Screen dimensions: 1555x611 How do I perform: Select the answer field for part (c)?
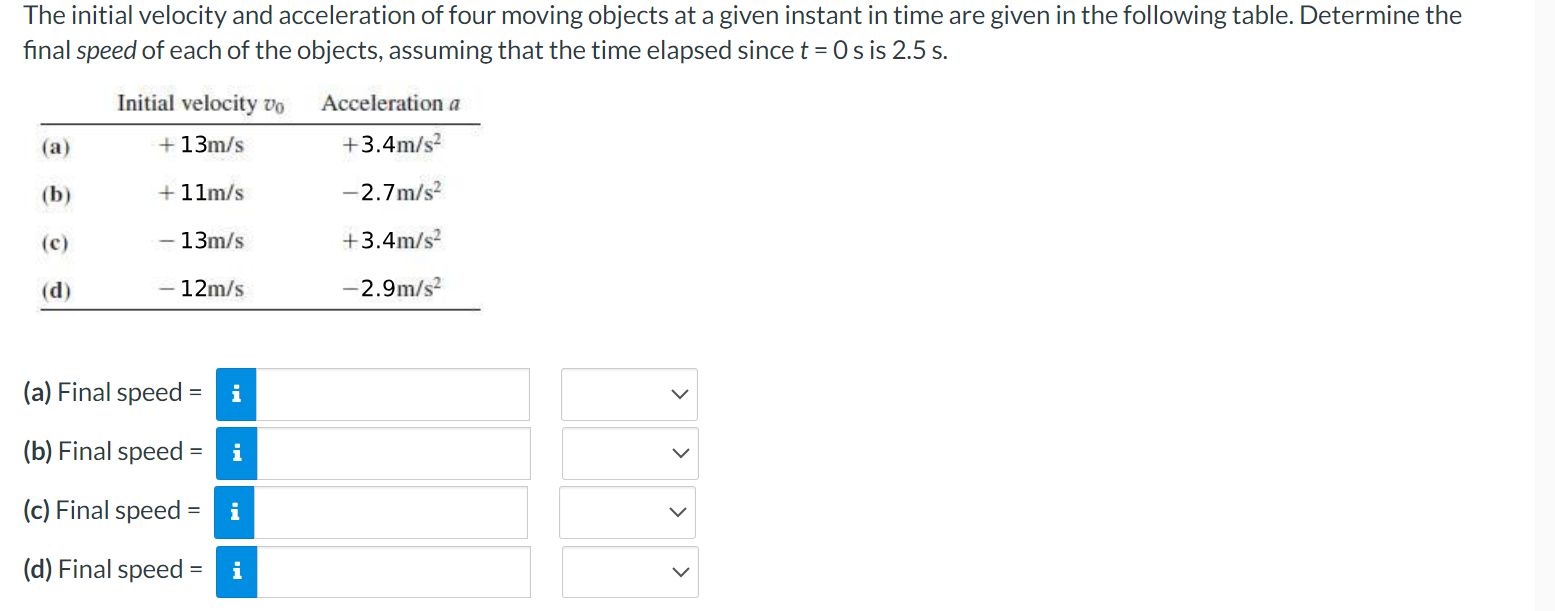click(x=390, y=512)
